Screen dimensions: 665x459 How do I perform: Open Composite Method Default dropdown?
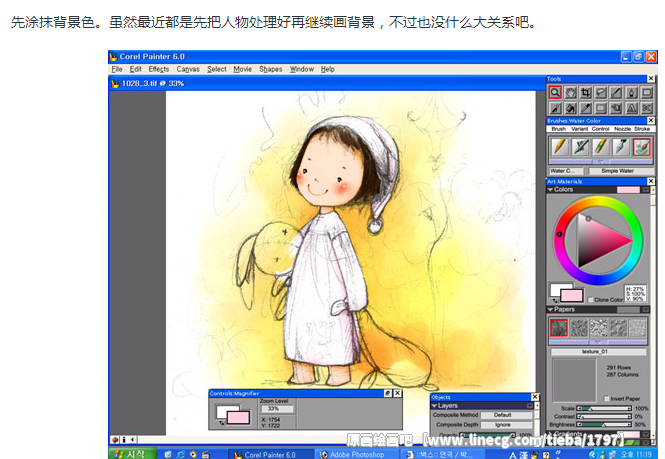point(506,415)
